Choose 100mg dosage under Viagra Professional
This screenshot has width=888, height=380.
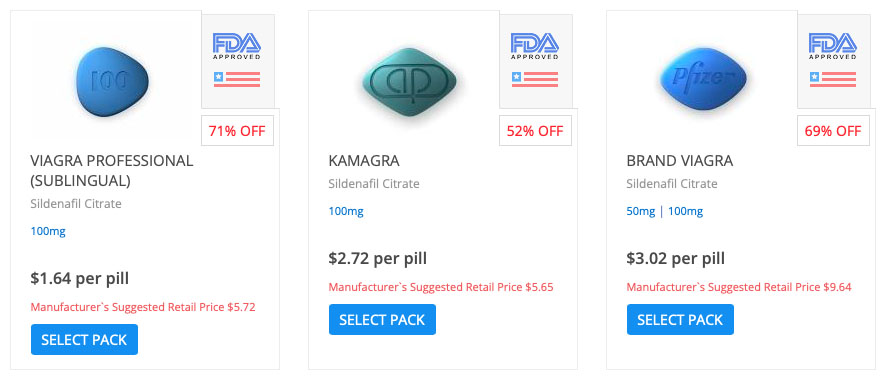48,231
